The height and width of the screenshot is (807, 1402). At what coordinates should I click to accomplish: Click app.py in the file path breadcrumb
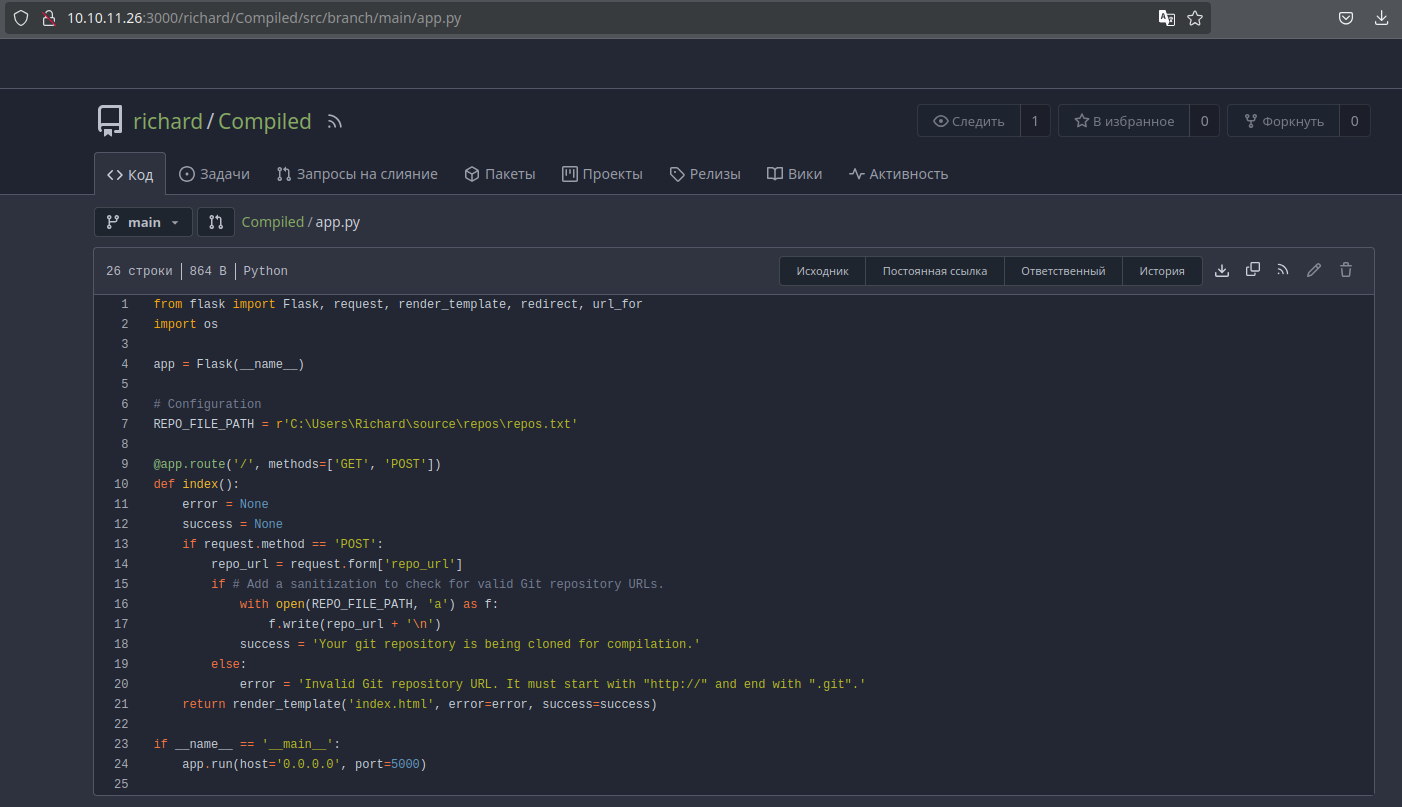click(338, 222)
